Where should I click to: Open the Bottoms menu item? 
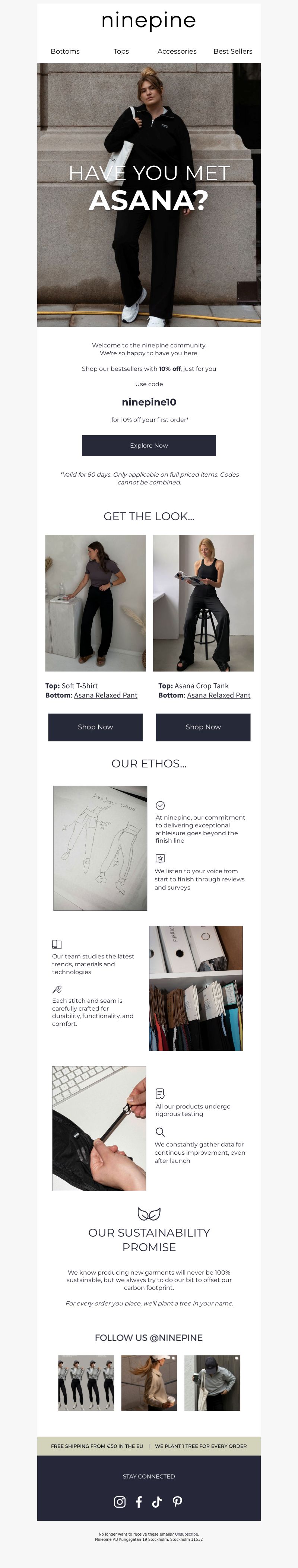point(65,51)
